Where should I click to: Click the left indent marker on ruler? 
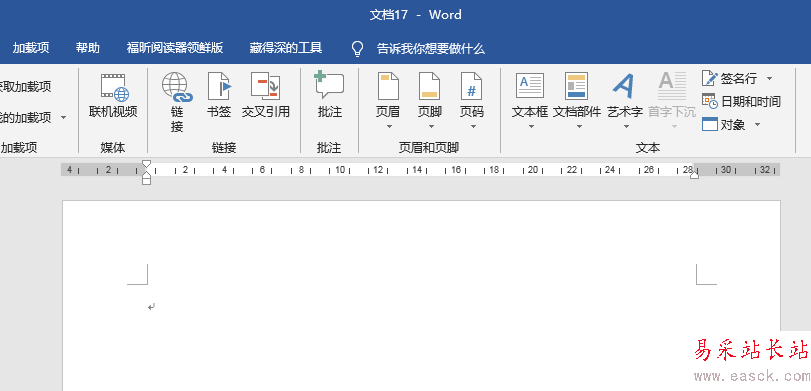(146, 181)
